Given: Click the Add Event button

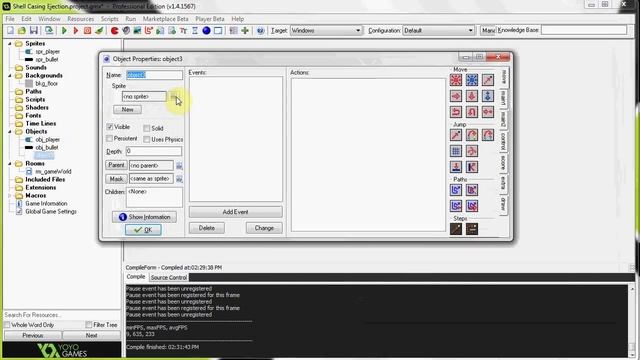Looking at the screenshot, I should [236, 212].
